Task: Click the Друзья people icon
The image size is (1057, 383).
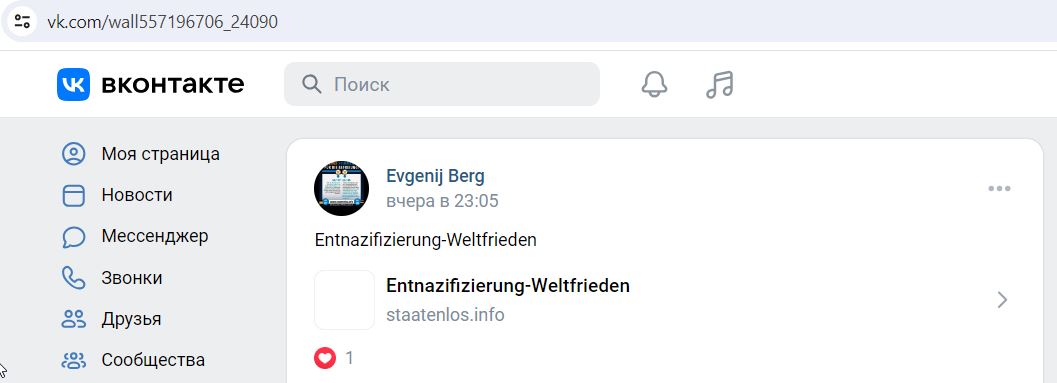Action: [x=73, y=319]
